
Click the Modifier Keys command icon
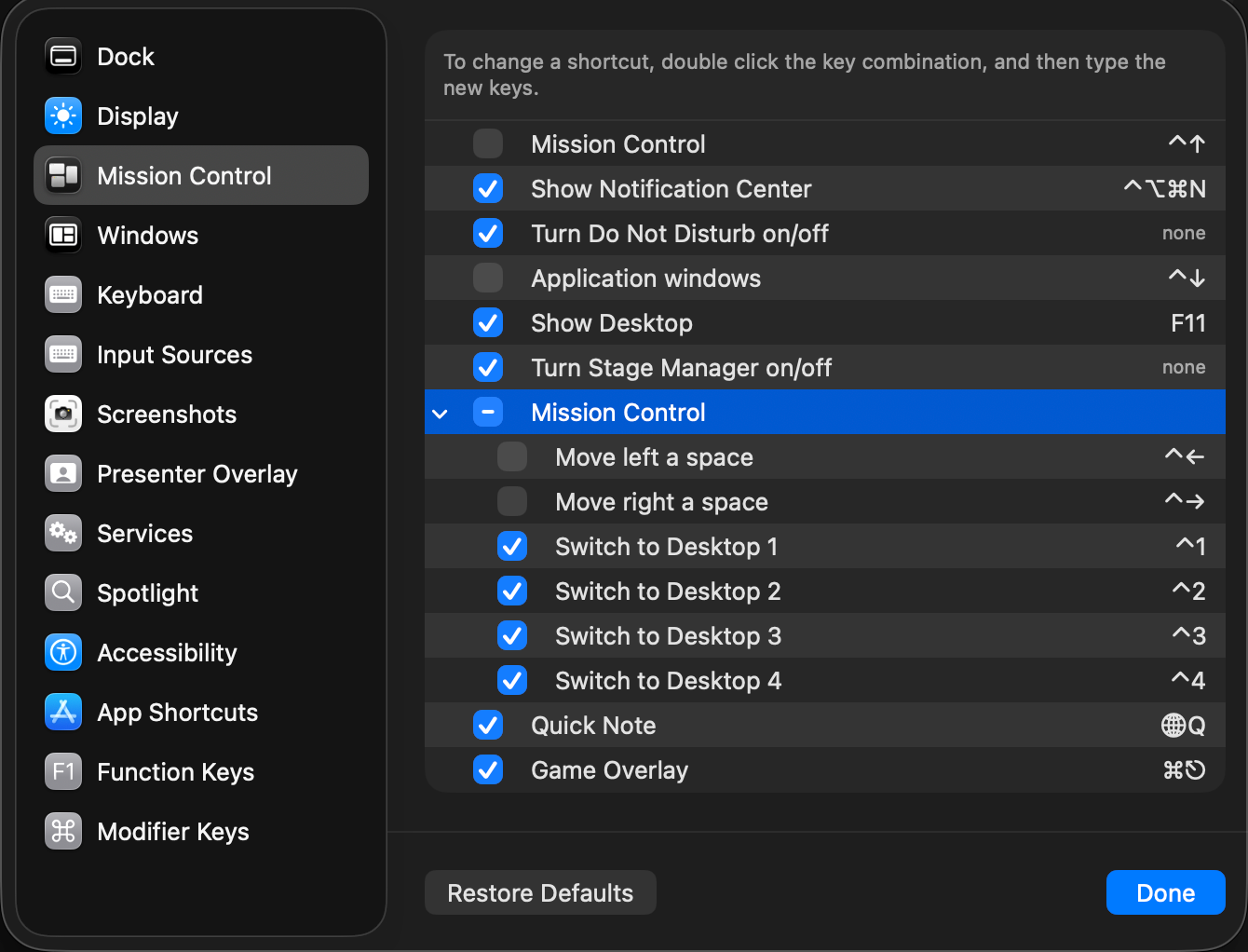tap(63, 832)
